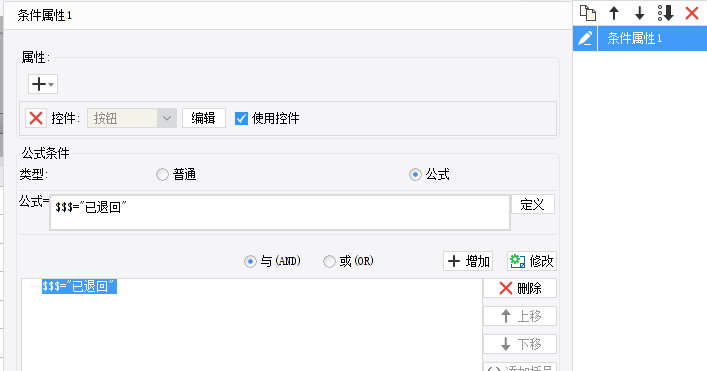Click the 编辑 button
707x371 pixels.
[x=204, y=119]
